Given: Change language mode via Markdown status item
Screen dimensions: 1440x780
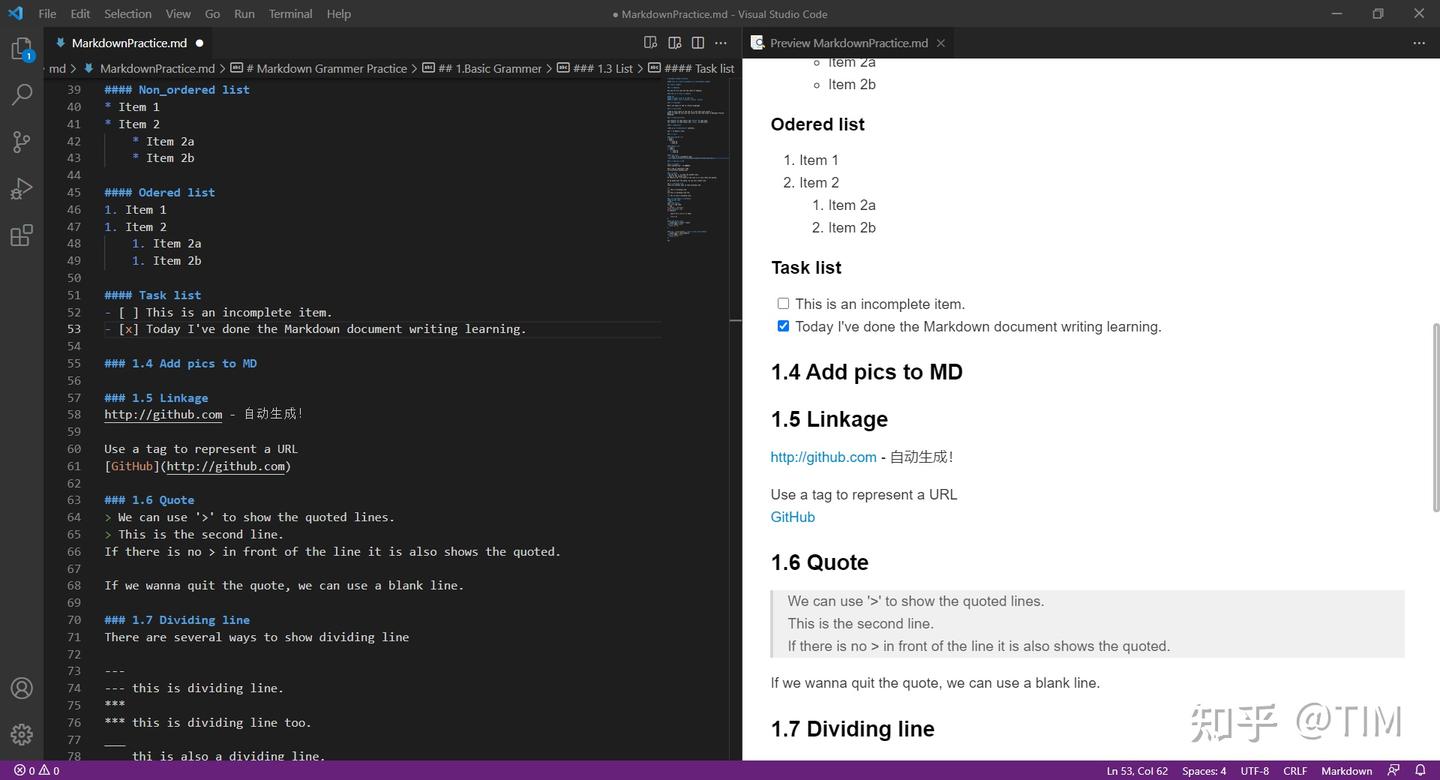Looking at the screenshot, I should [1346, 771].
